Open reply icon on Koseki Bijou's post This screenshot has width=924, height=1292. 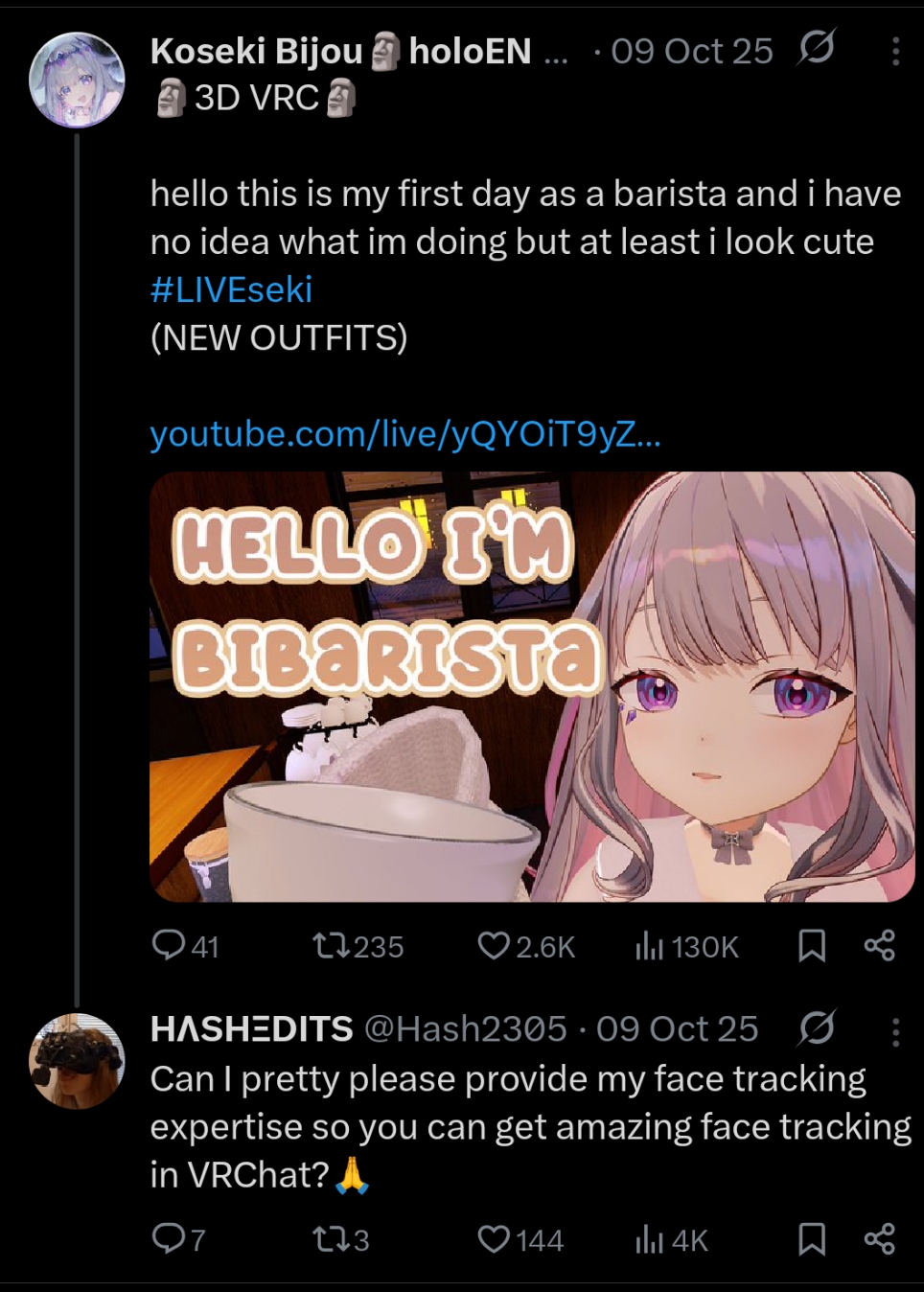169,945
